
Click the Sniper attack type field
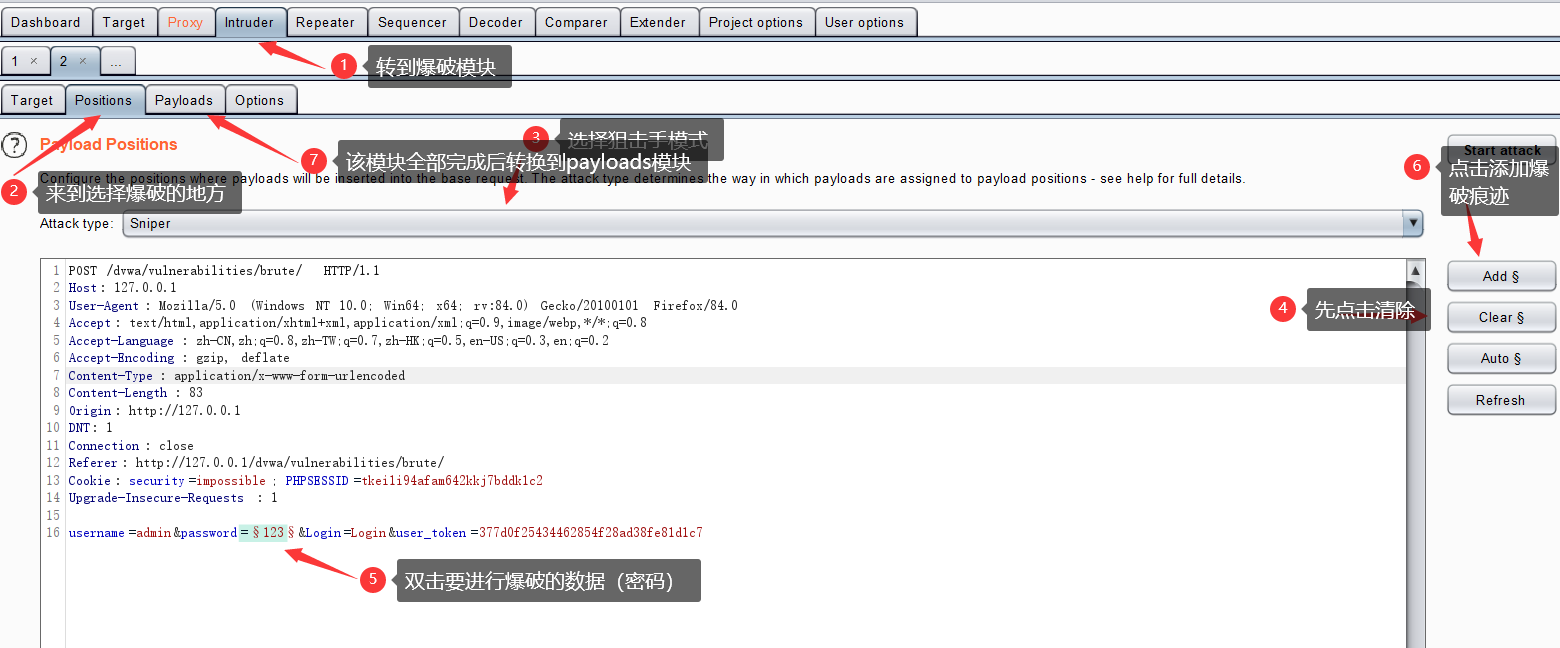coord(772,223)
